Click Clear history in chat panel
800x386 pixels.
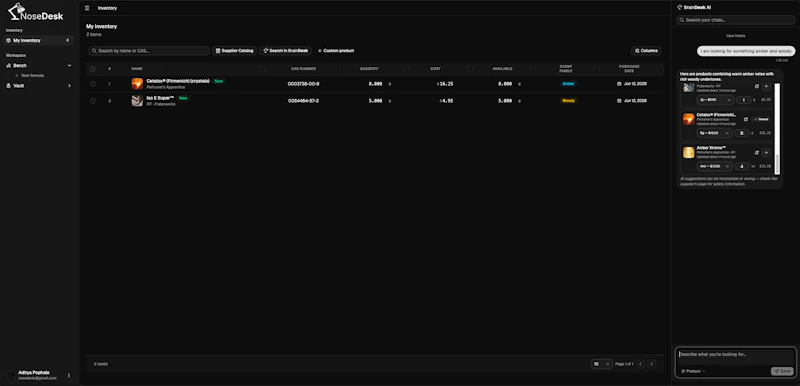pyautogui.click(x=736, y=36)
